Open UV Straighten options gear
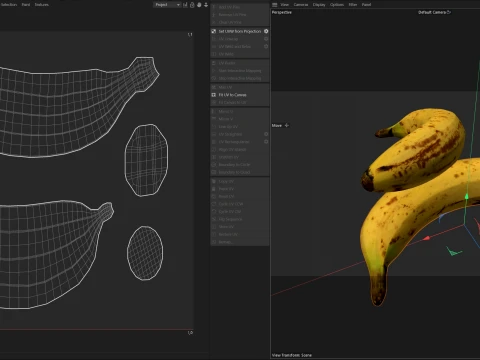The width and height of the screenshot is (480, 360). [x=266, y=134]
